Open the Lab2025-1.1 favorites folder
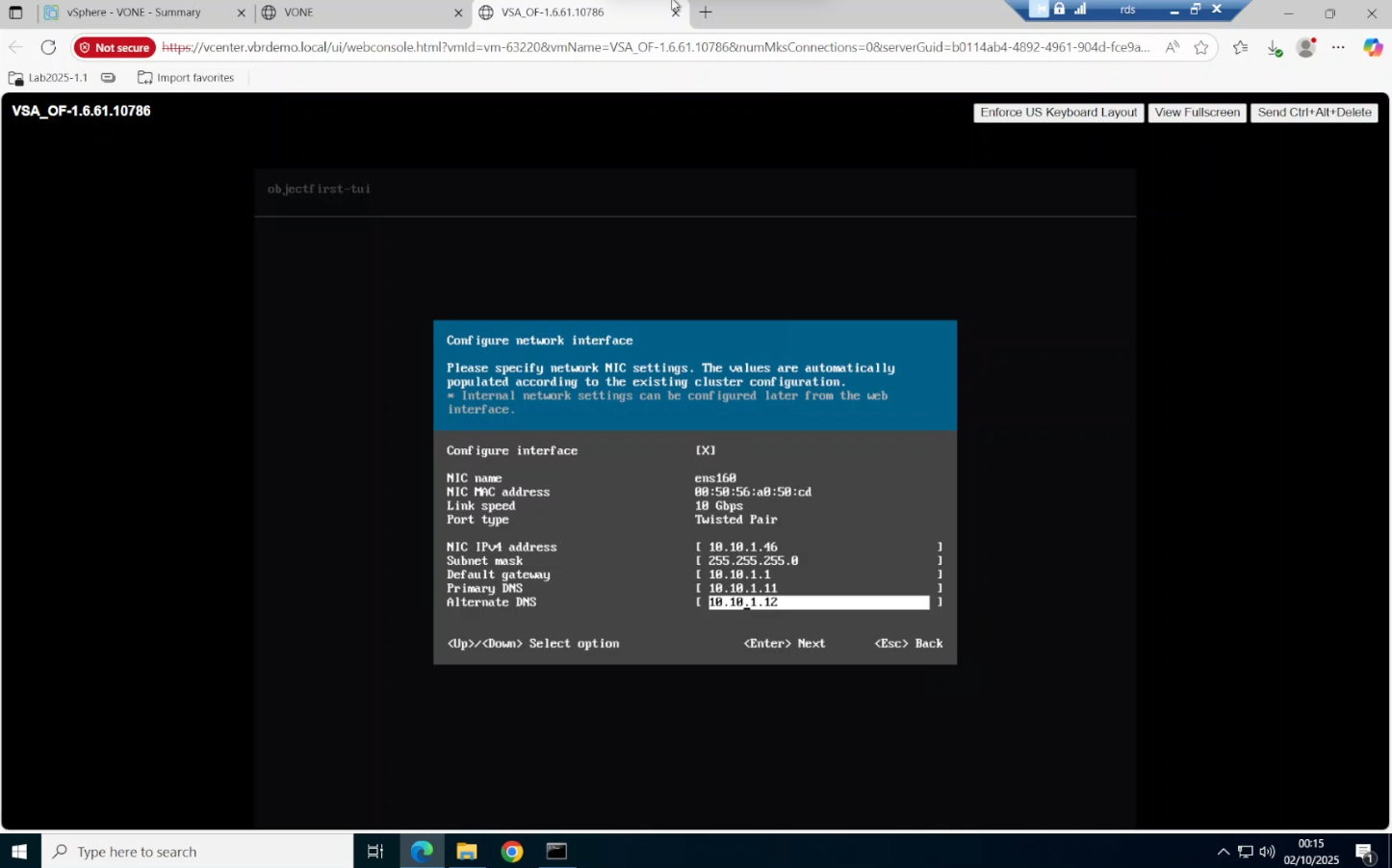The image size is (1392, 868). 48,78
